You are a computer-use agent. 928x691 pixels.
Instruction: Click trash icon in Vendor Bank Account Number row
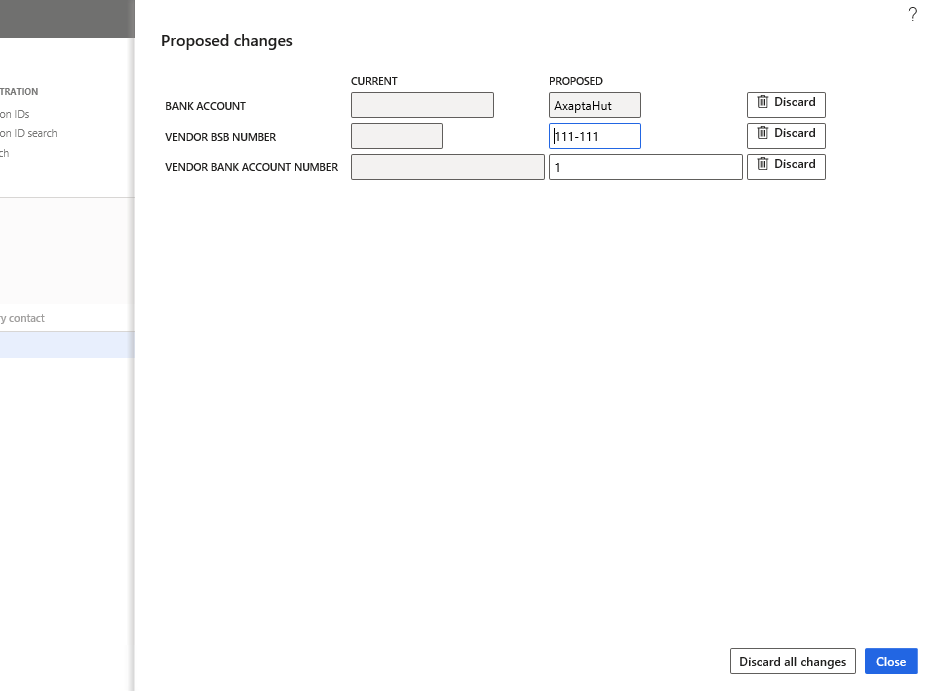[x=763, y=164]
